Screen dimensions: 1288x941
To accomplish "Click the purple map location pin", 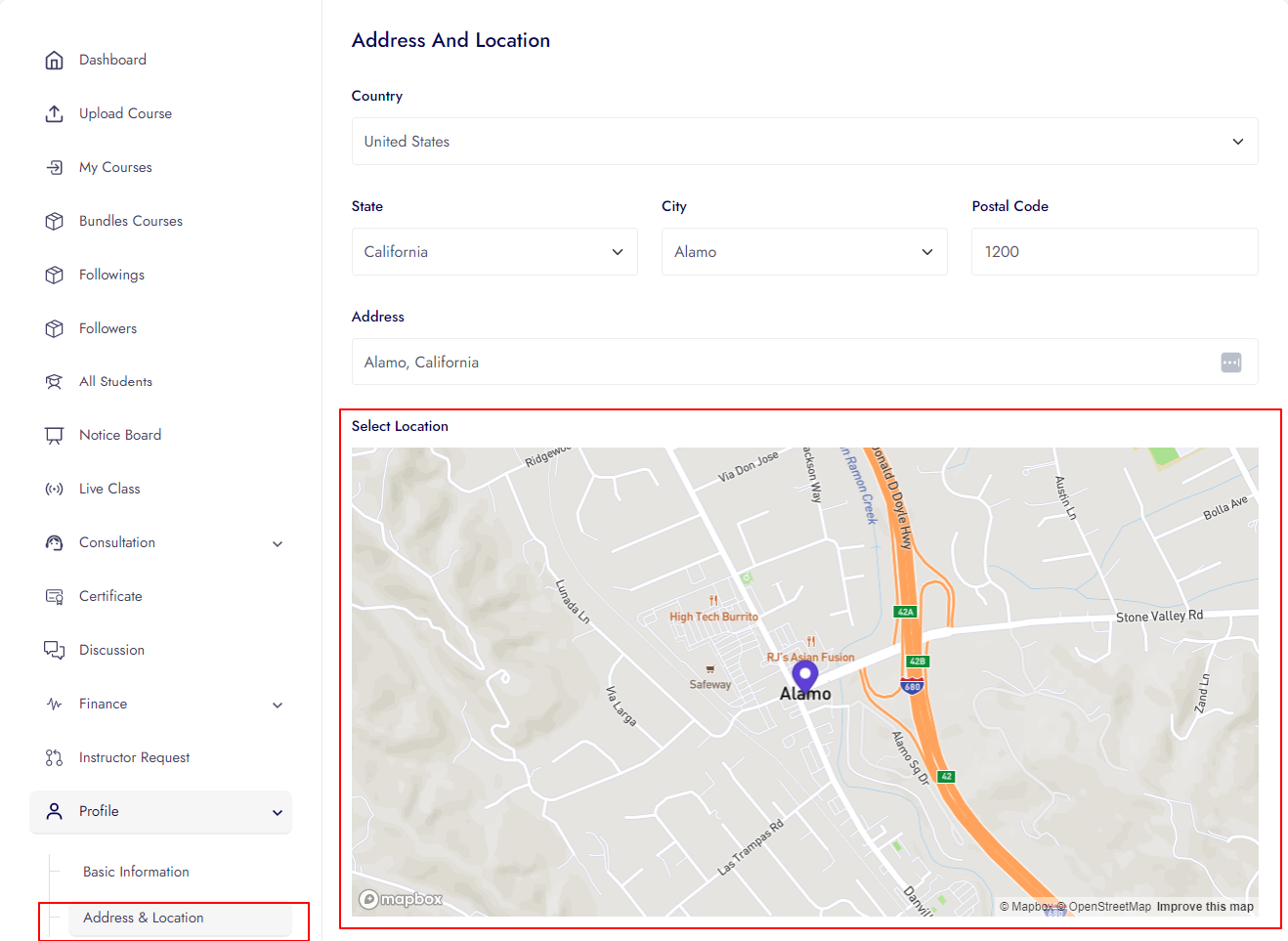I will [x=804, y=675].
